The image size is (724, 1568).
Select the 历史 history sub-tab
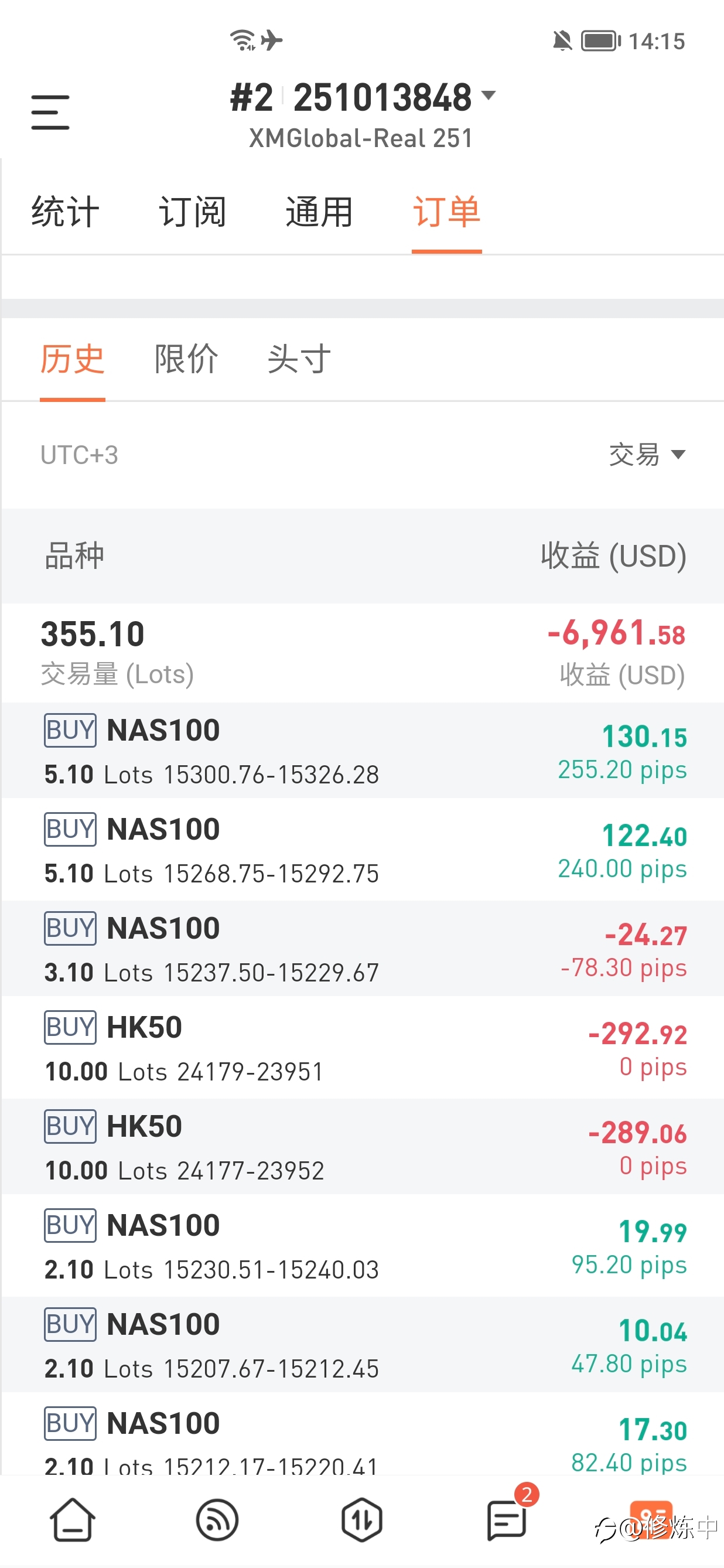click(73, 359)
